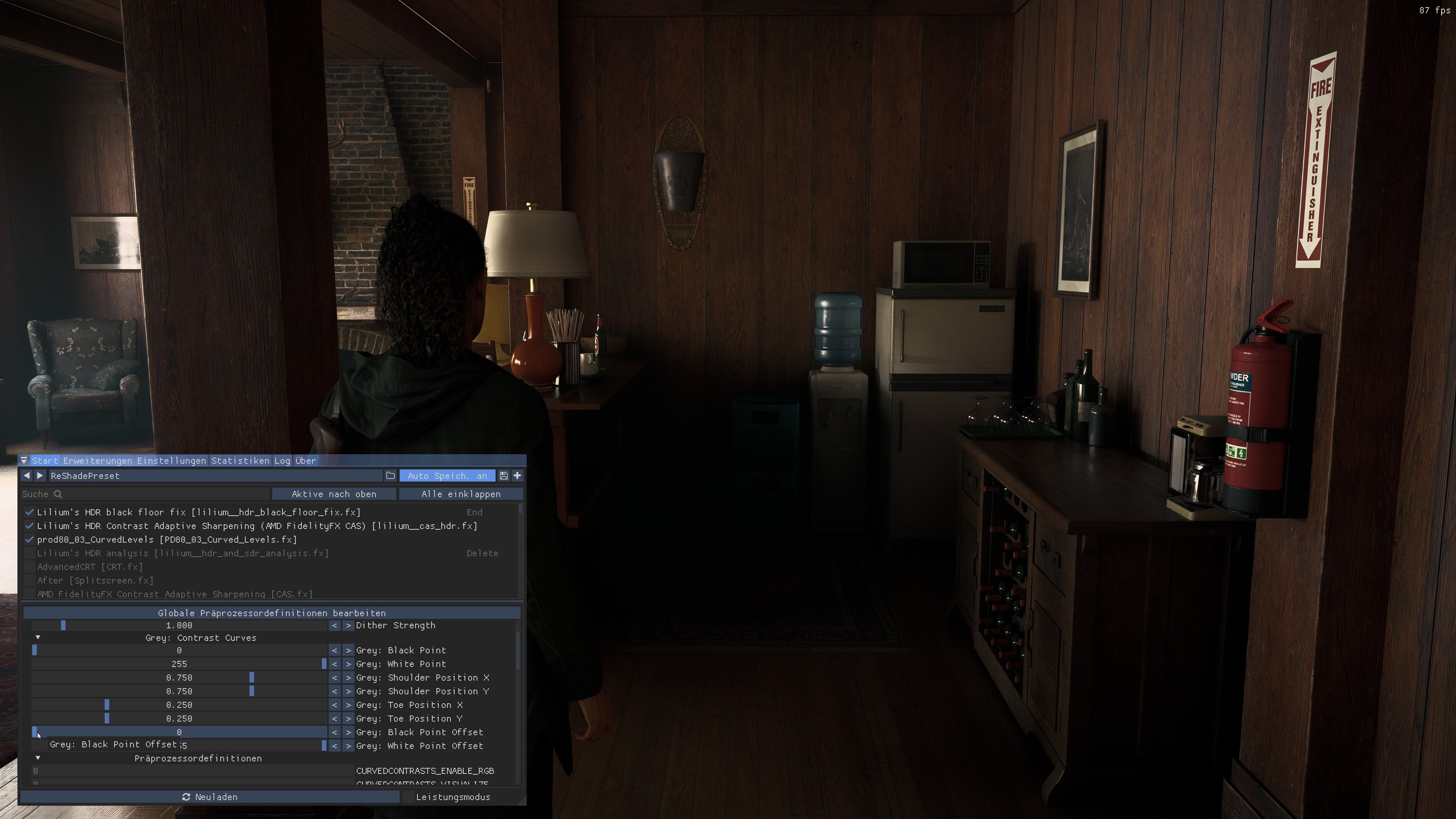
Task: Open the preset folder browse icon
Action: (391, 475)
